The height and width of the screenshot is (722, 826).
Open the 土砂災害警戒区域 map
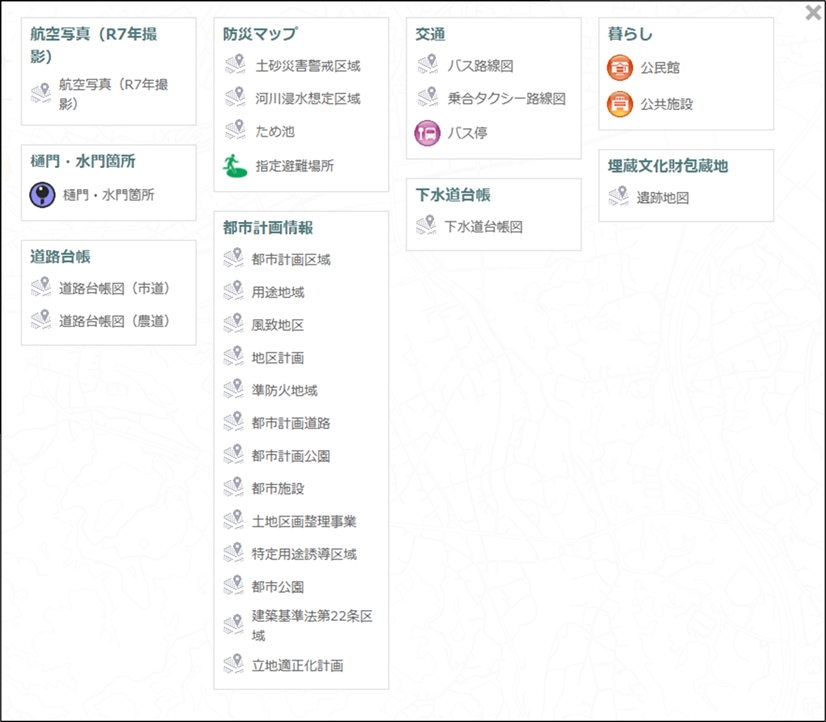pos(307,66)
